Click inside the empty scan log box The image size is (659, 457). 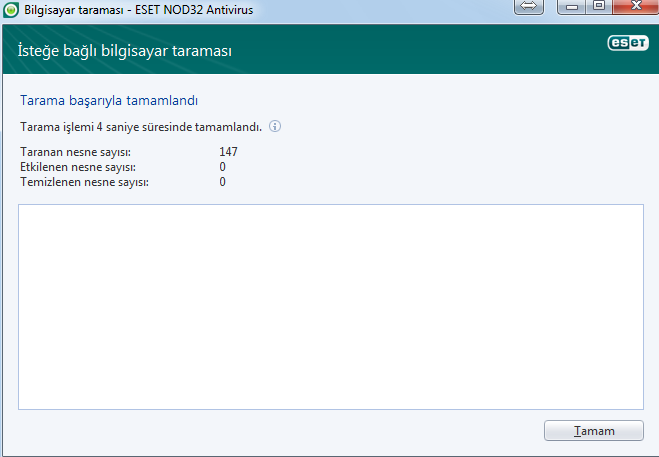pyautogui.click(x=331, y=307)
